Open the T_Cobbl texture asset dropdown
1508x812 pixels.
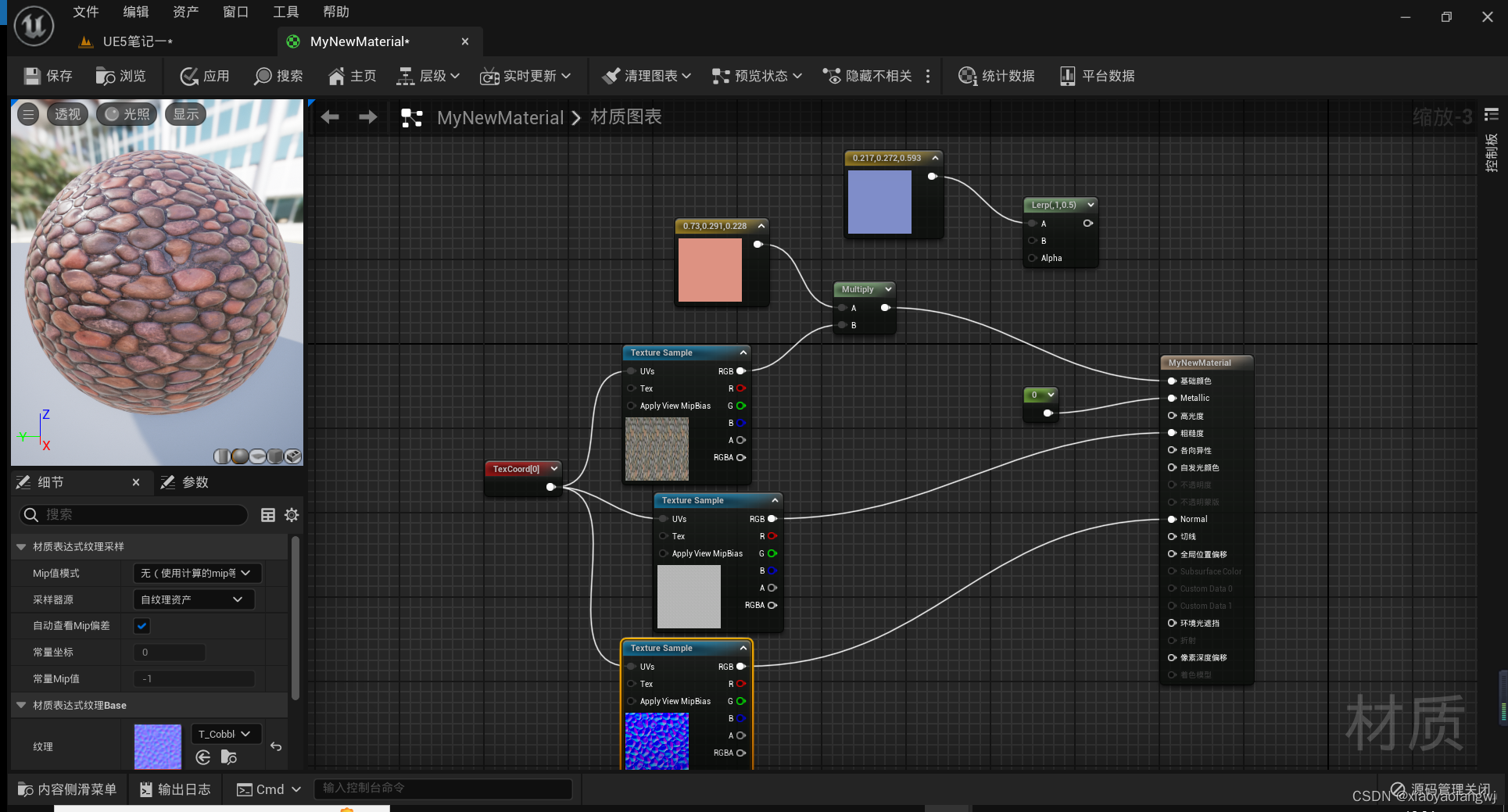(226, 734)
